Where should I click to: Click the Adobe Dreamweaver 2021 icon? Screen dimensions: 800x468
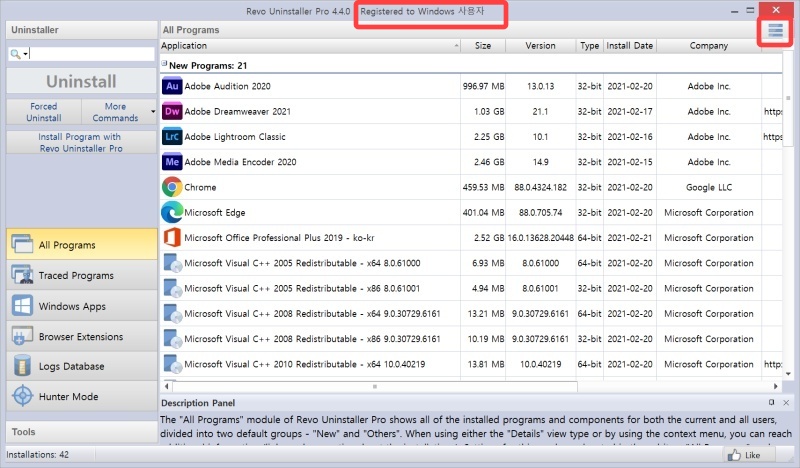(172, 111)
